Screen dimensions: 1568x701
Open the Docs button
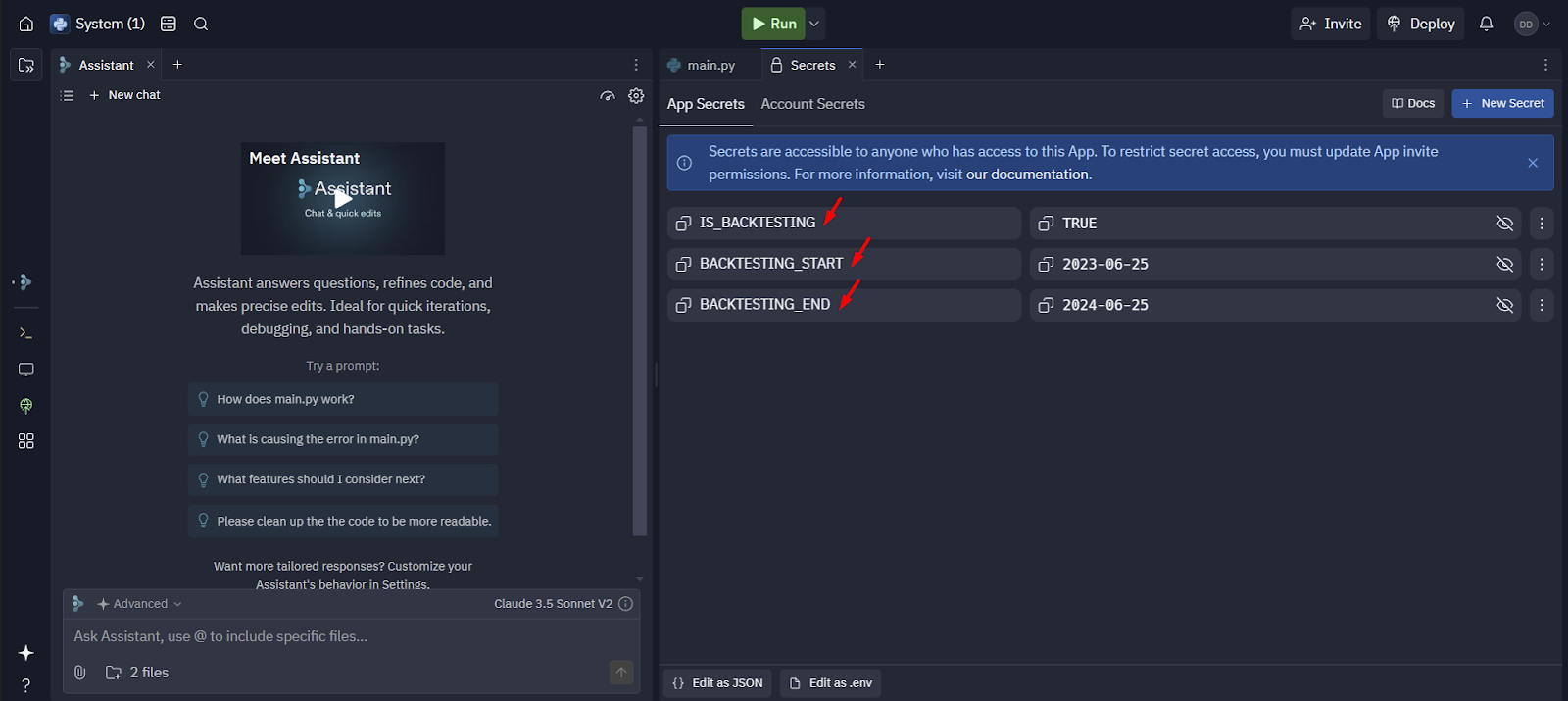1413,103
